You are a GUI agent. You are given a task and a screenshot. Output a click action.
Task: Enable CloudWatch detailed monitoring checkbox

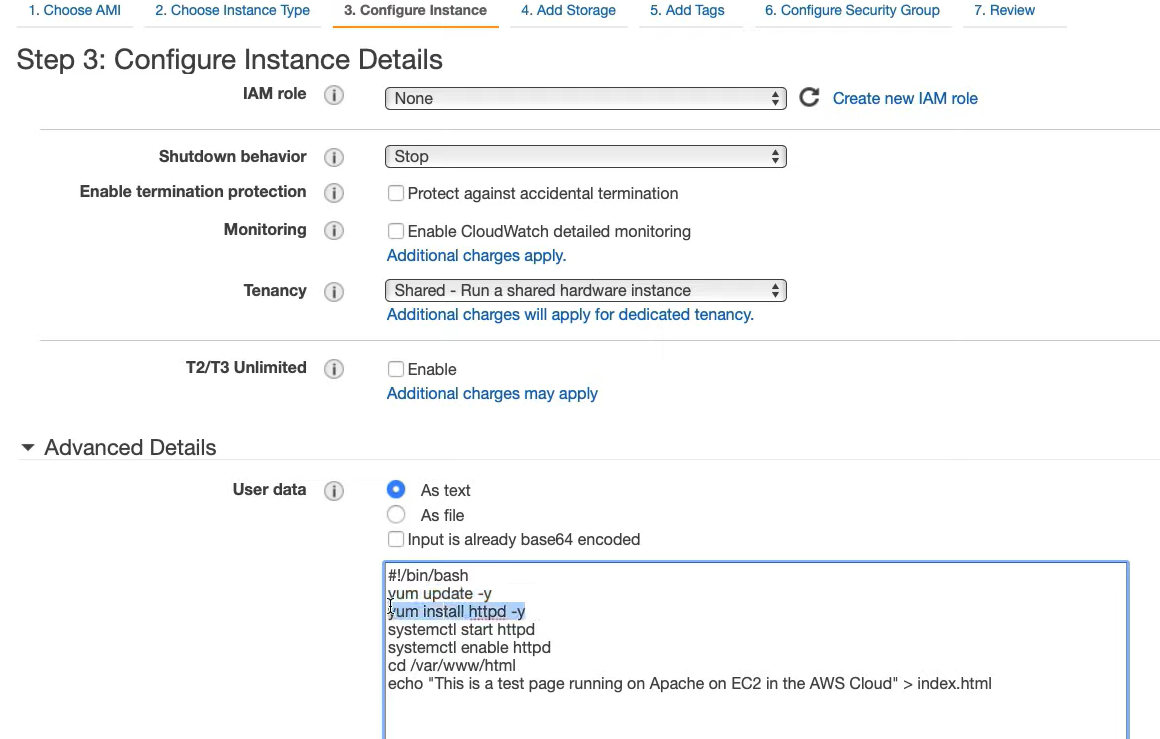(x=396, y=231)
